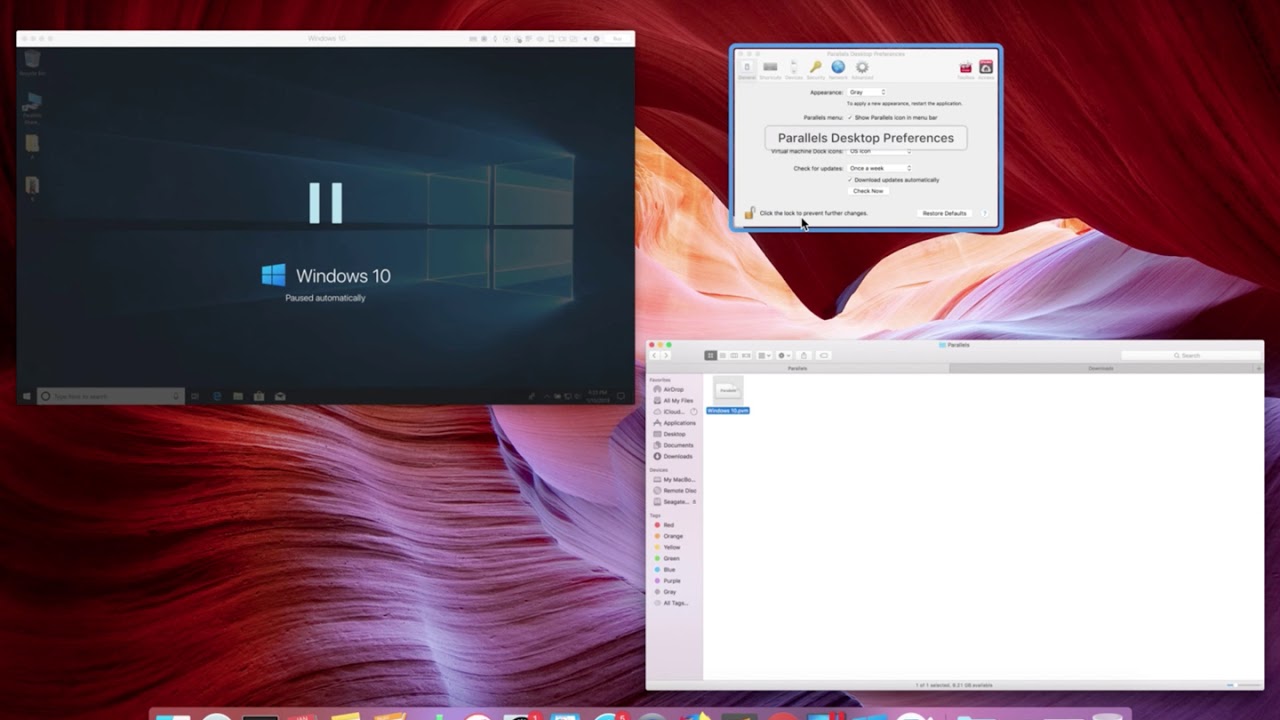Open General tab in Parallels Preferences

coord(747,69)
